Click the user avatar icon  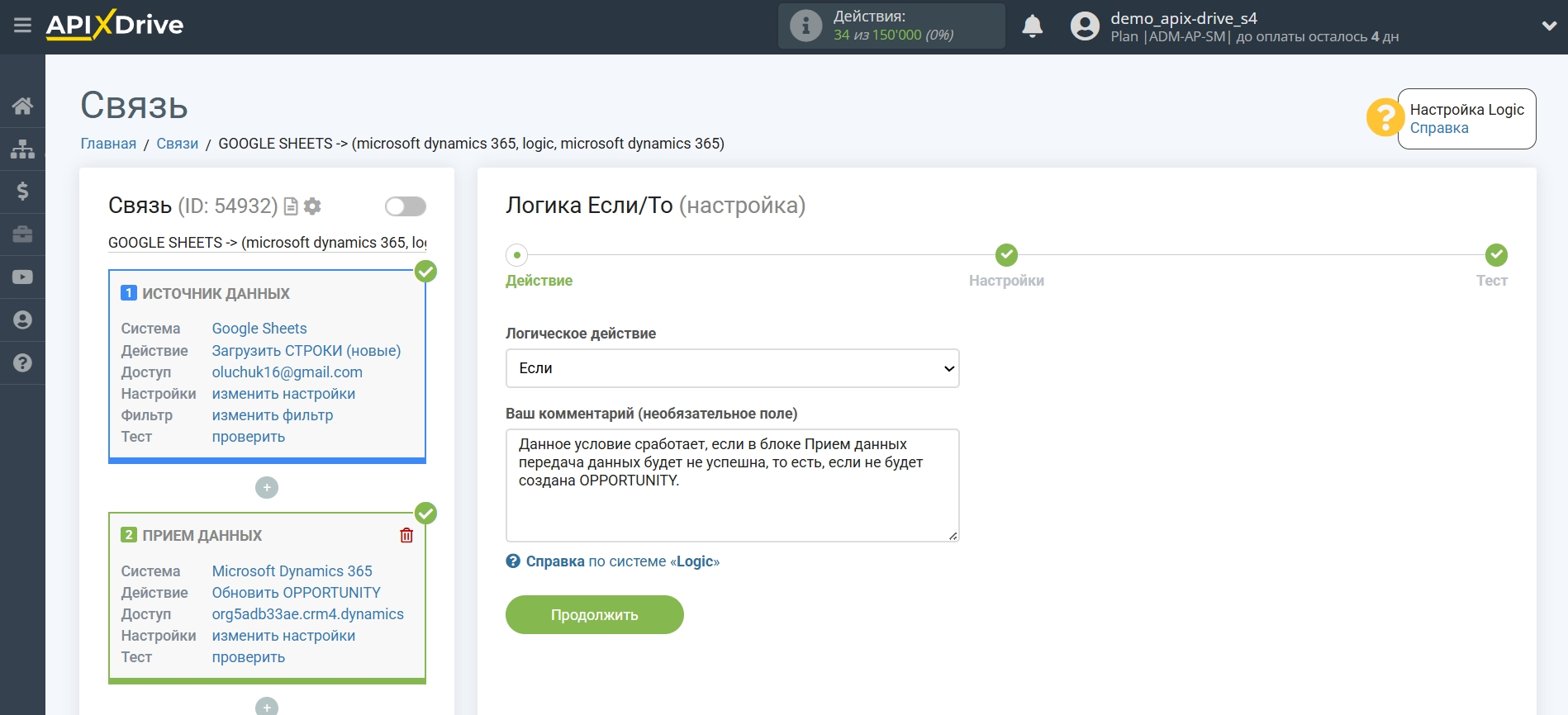click(1085, 26)
